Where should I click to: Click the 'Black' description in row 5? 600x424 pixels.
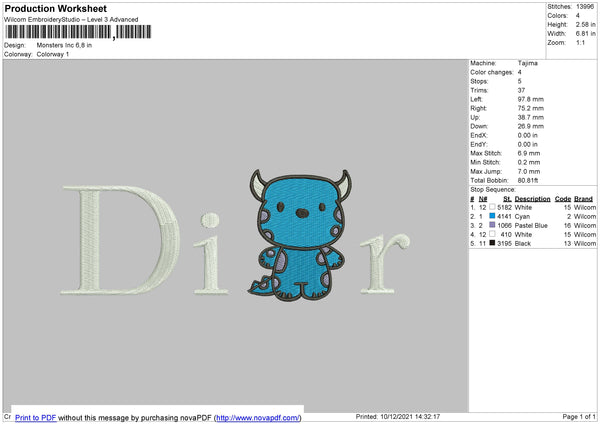(523, 243)
